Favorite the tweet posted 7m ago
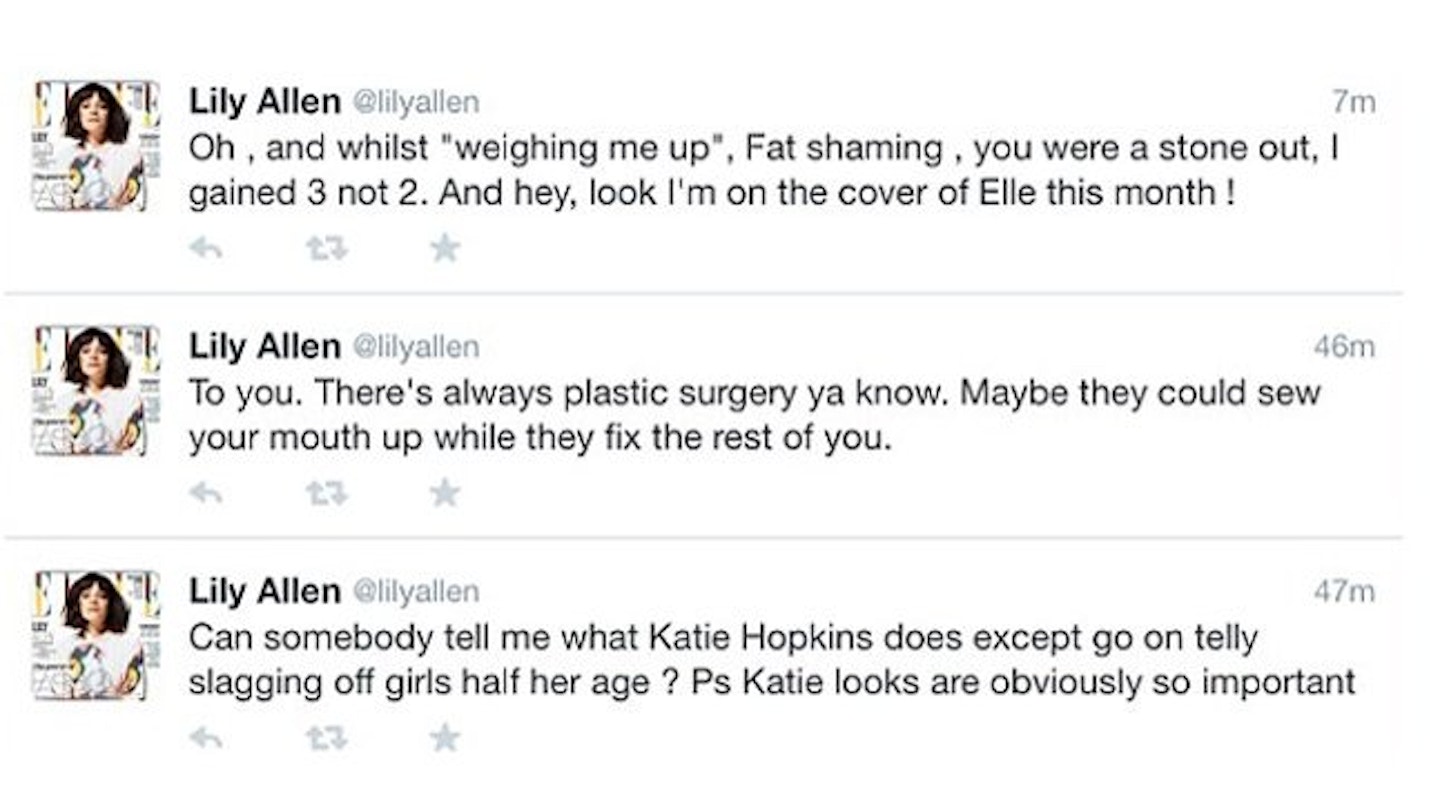The image size is (1440, 809). [x=444, y=247]
